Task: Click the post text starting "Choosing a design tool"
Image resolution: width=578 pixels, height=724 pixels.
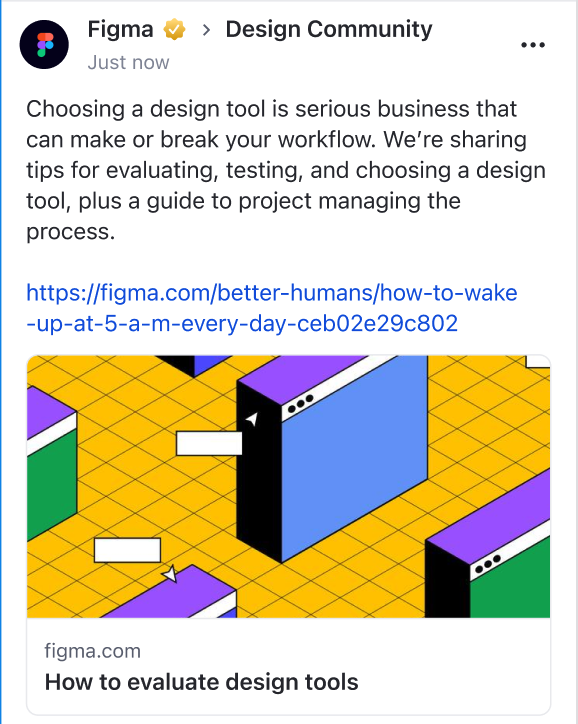Action: coord(286,170)
